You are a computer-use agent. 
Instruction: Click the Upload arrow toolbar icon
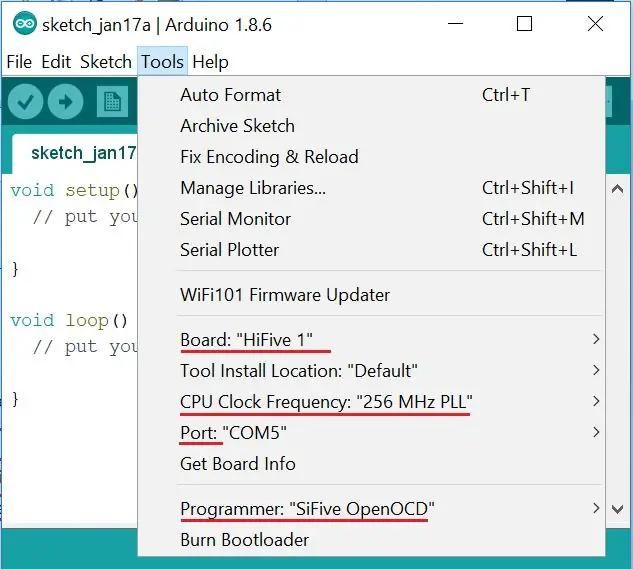coord(65,102)
